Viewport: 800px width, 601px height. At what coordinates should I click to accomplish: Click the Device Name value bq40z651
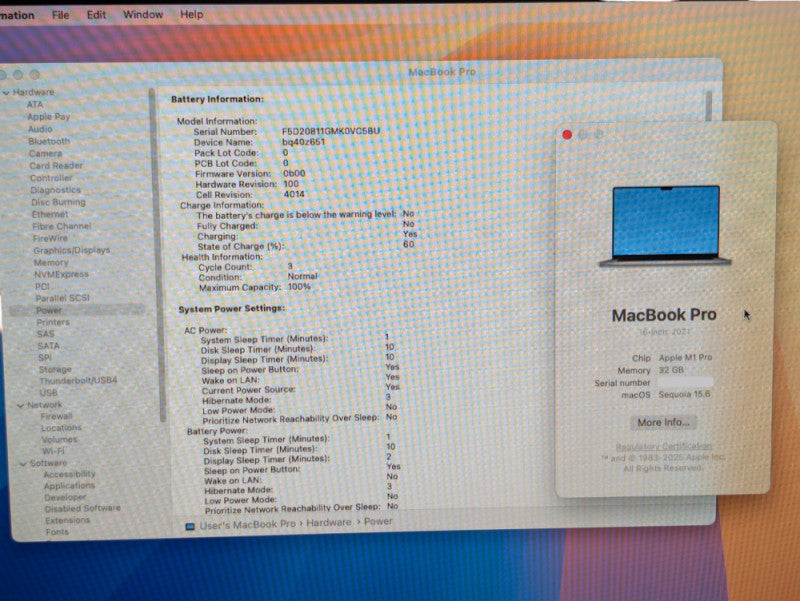tap(304, 142)
